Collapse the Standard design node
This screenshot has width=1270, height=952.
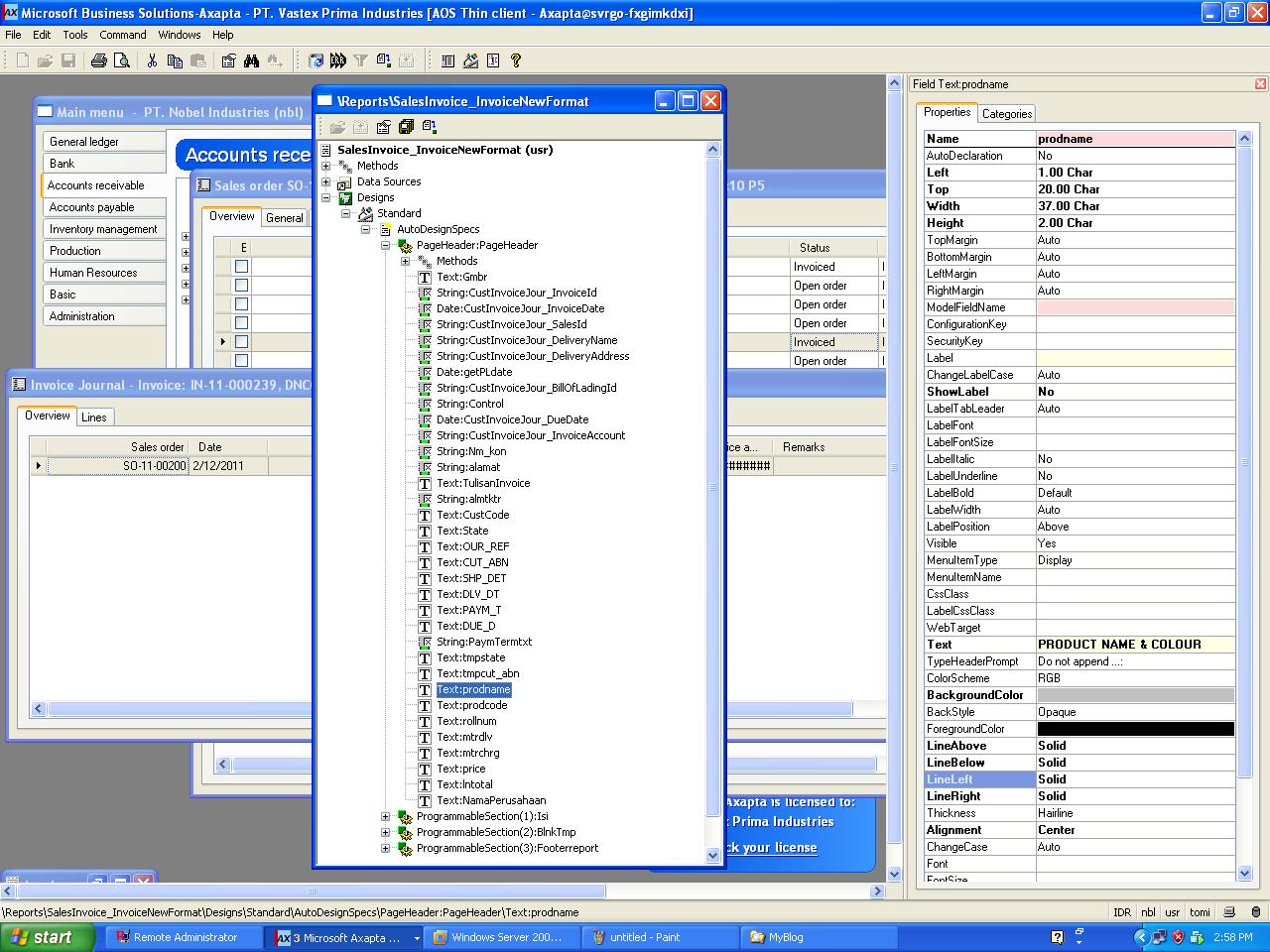(x=346, y=213)
